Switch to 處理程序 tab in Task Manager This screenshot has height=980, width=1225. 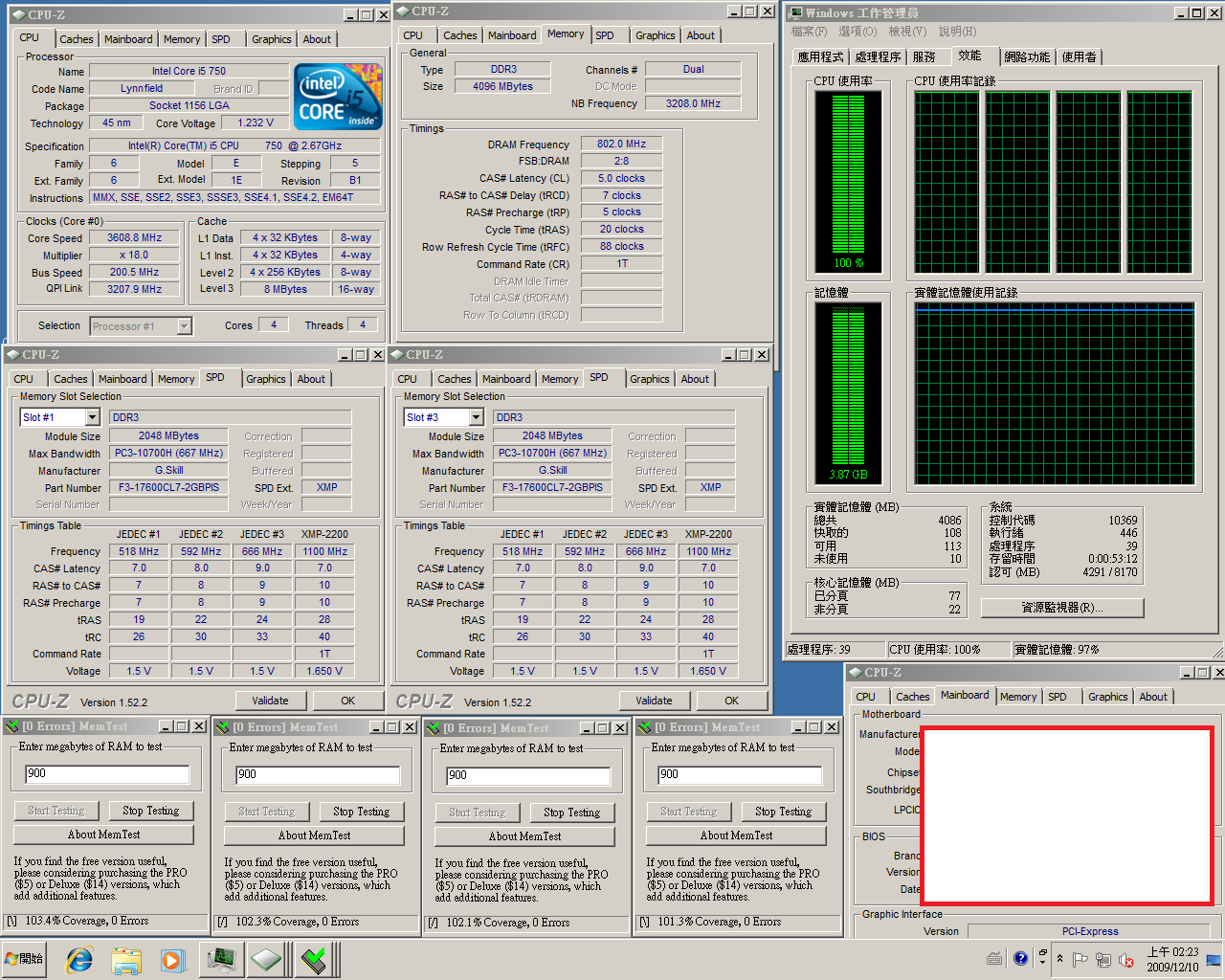click(x=878, y=57)
